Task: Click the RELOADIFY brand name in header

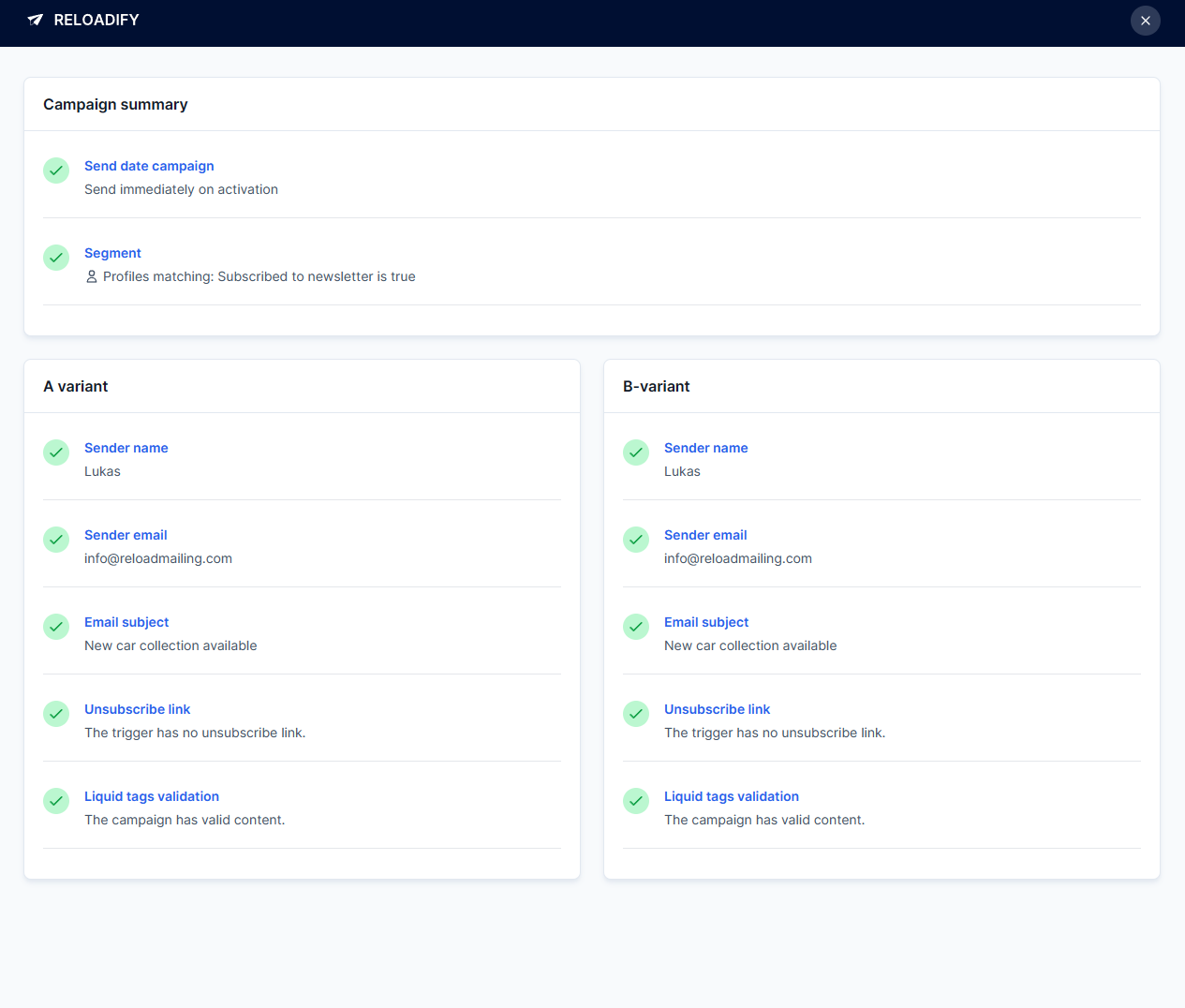Action: tap(96, 20)
